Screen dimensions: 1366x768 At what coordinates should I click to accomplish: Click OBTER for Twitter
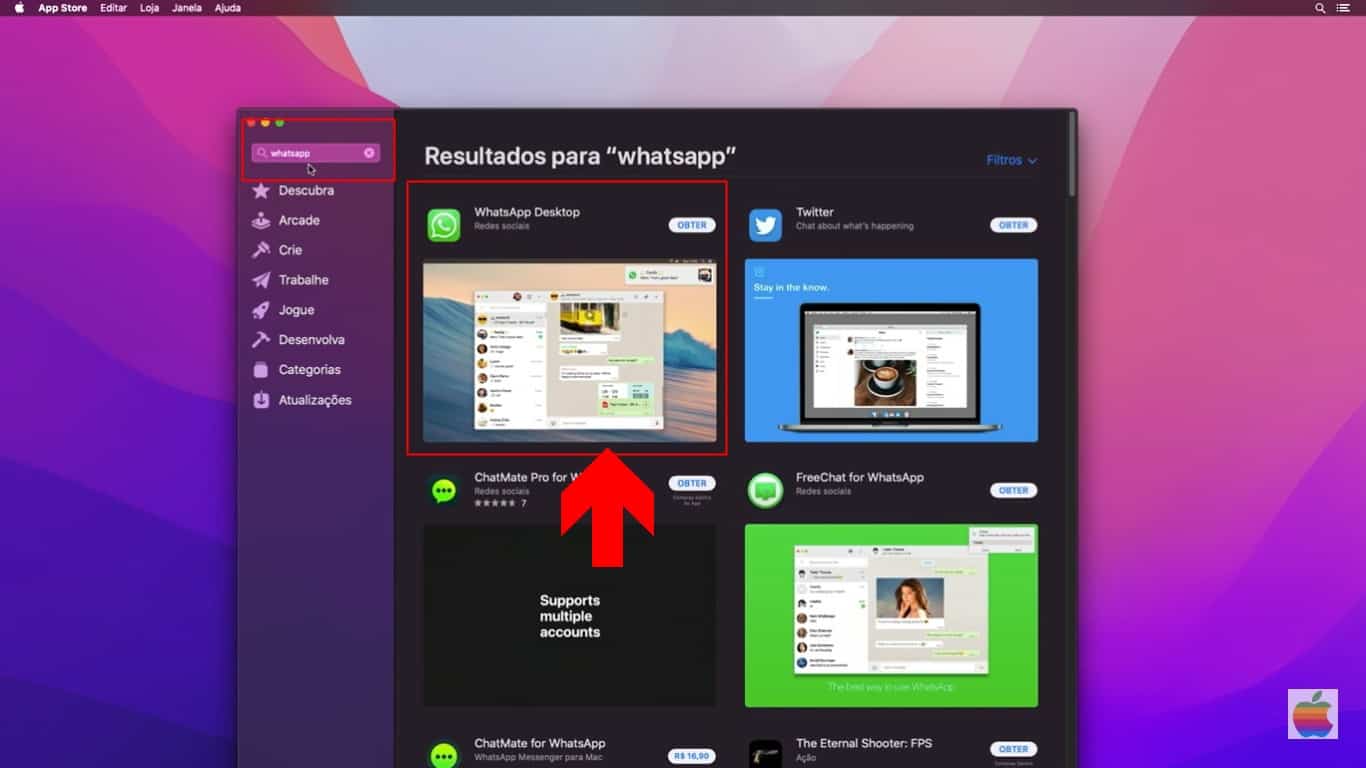coord(1014,225)
